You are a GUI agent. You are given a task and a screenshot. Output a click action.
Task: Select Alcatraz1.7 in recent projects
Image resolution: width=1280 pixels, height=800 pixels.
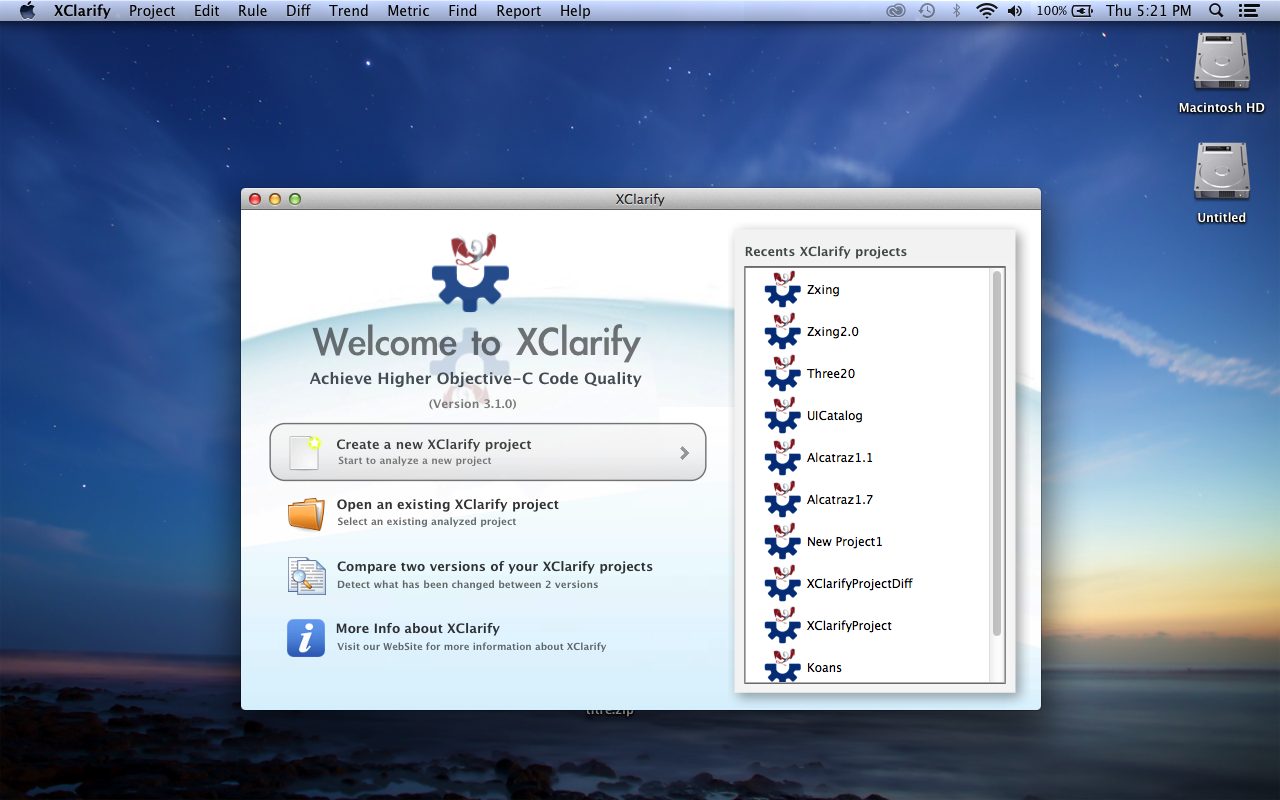click(840, 500)
